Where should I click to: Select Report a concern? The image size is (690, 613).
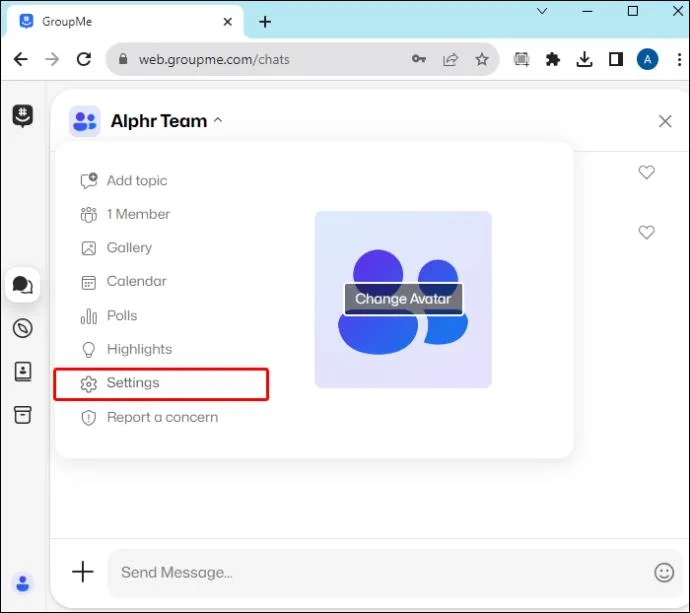click(x=149, y=417)
